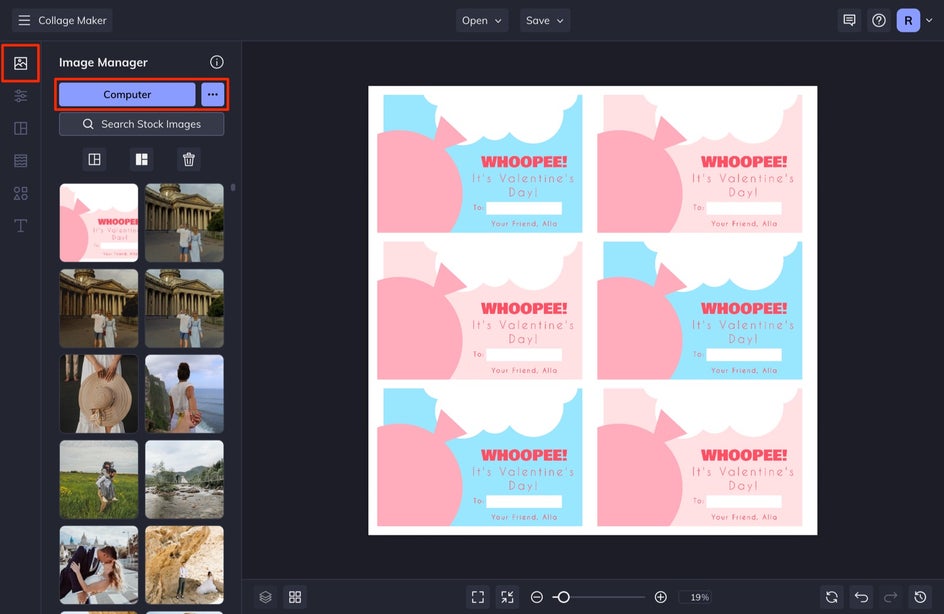This screenshot has width=944, height=614.
Task: Select the first-row cathedral couple thumbnail
Action: [x=184, y=223]
